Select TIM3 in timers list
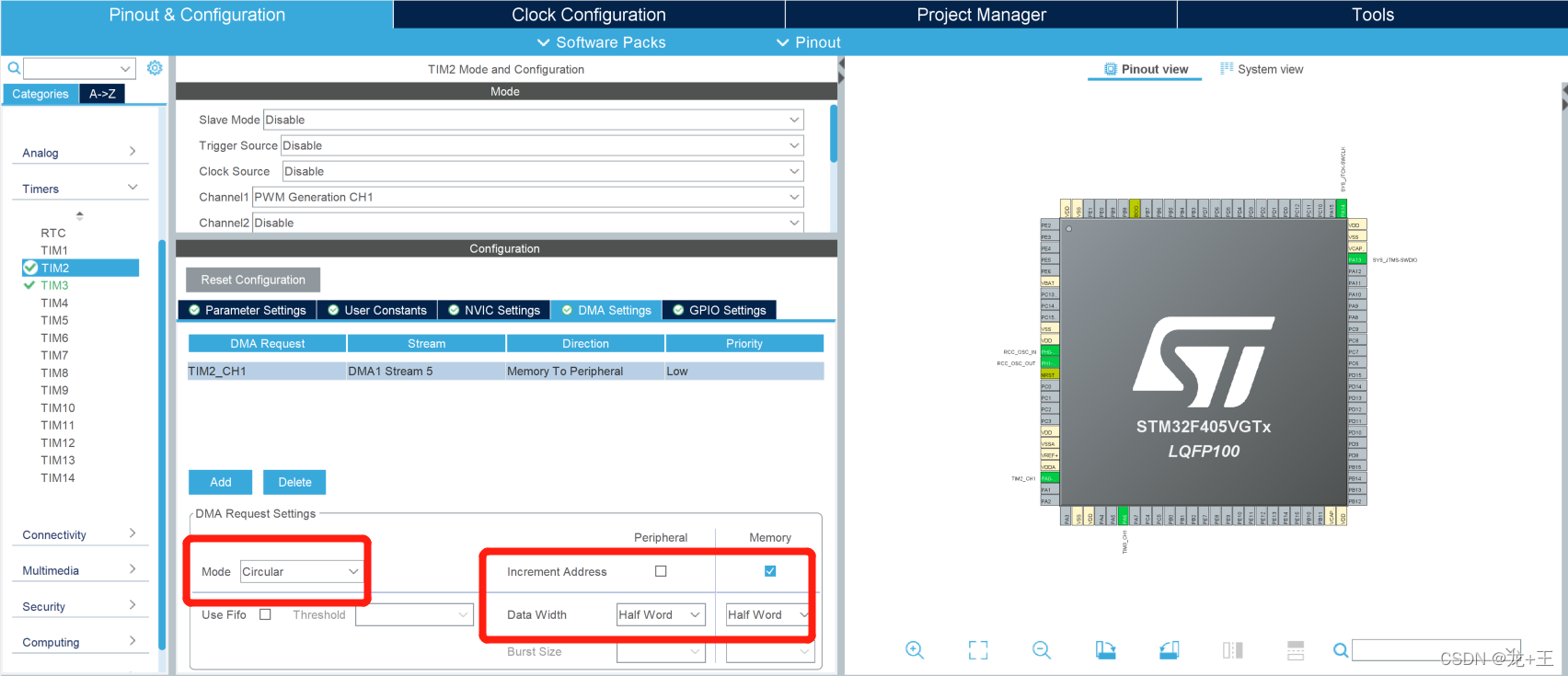The width and height of the screenshot is (1568, 676). tap(54, 285)
